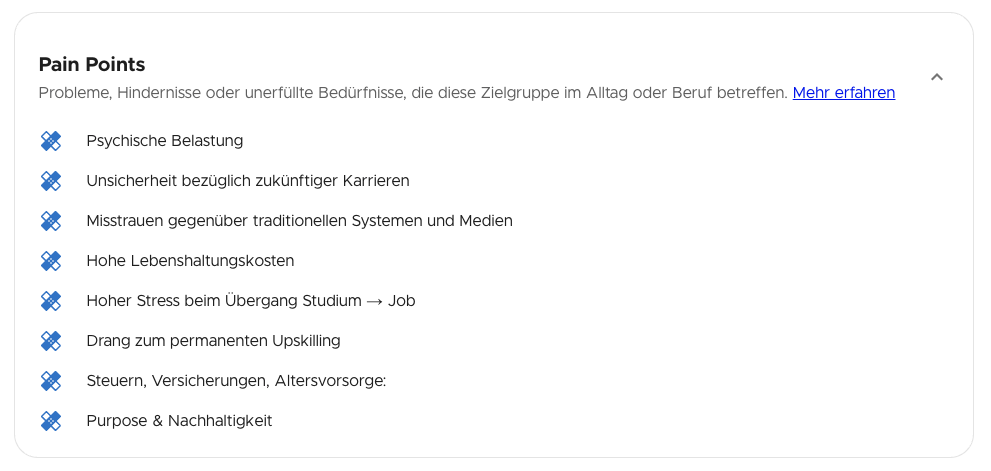Click Unsicherheit bezüglich zukünftiger Karrieren text

click(x=248, y=181)
